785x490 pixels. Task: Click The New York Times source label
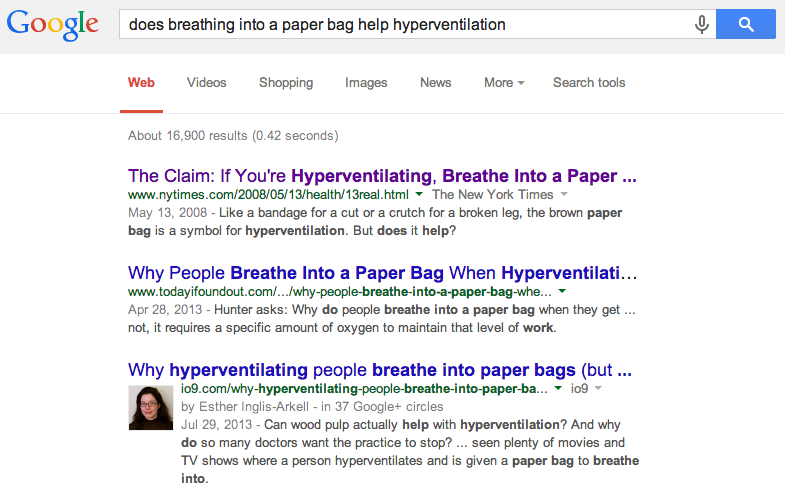(493, 195)
